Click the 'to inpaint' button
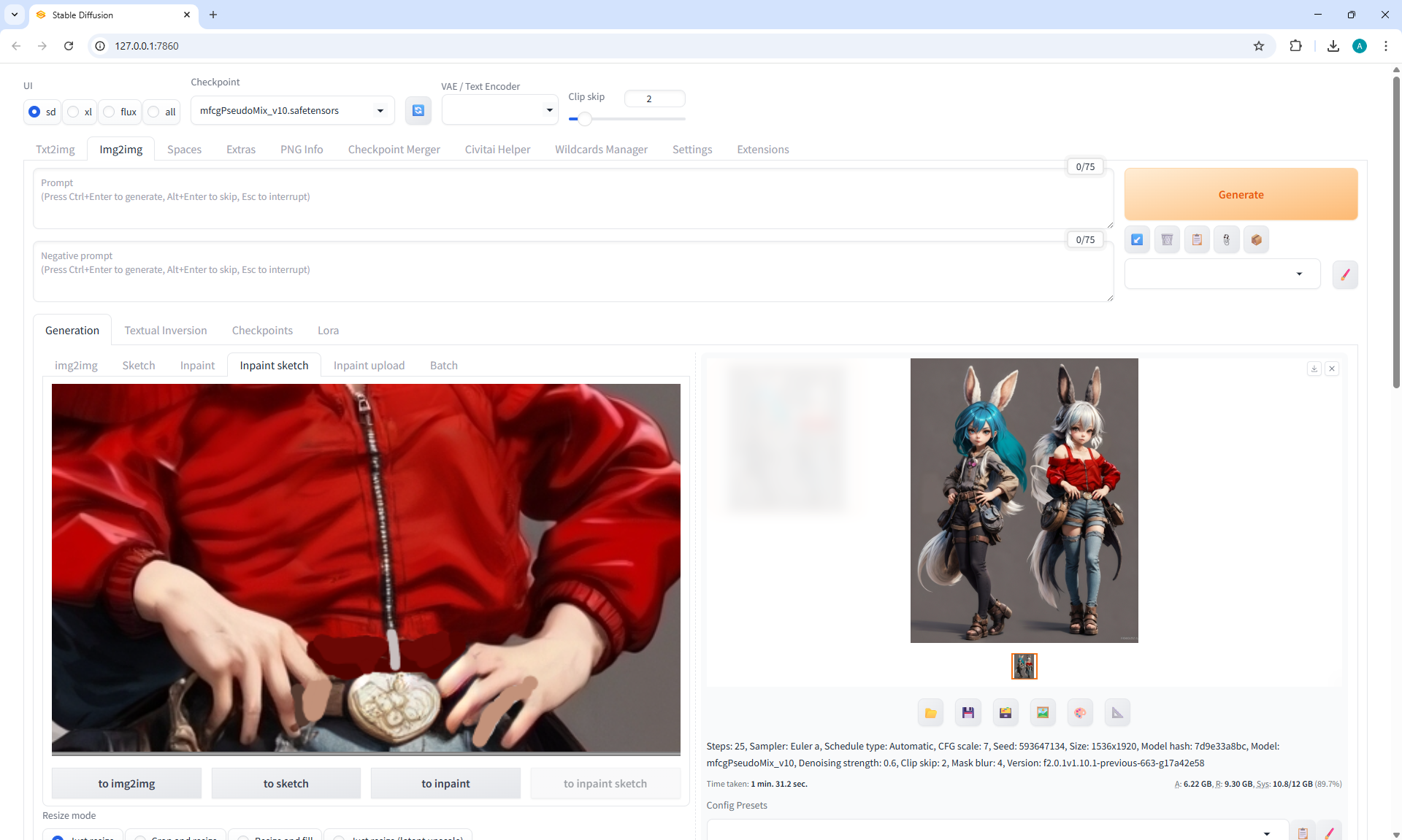This screenshot has height=840, width=1402. click(445, 783)
